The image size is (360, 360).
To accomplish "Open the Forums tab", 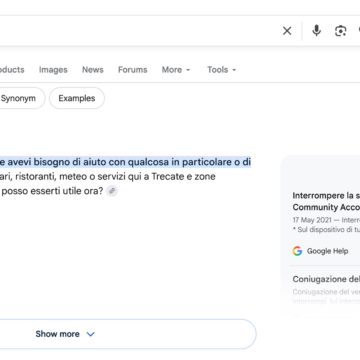I will click(x=132, y=70).
